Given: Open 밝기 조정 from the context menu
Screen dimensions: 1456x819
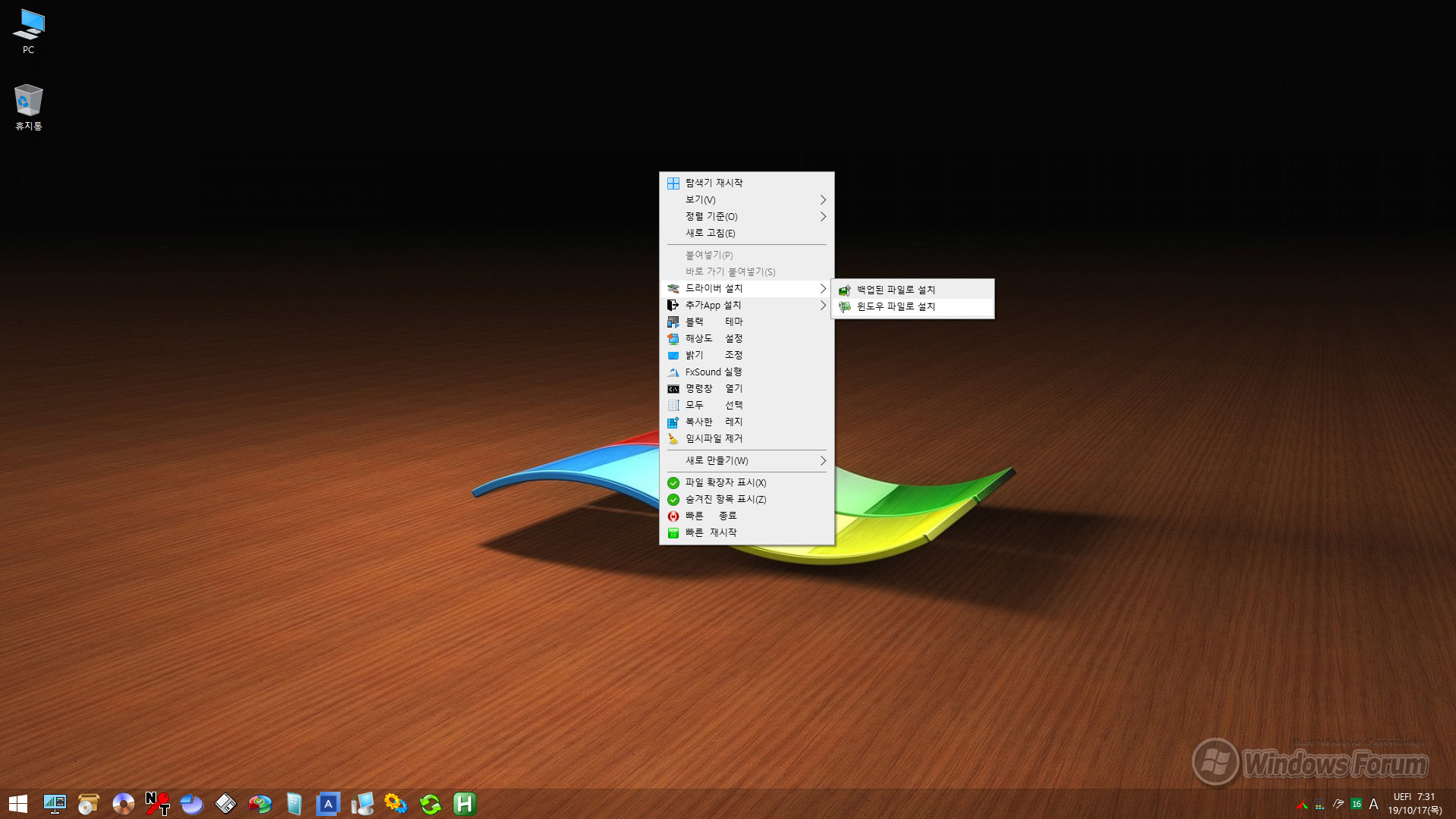Looking at the screenshot, I should point(746,355).
